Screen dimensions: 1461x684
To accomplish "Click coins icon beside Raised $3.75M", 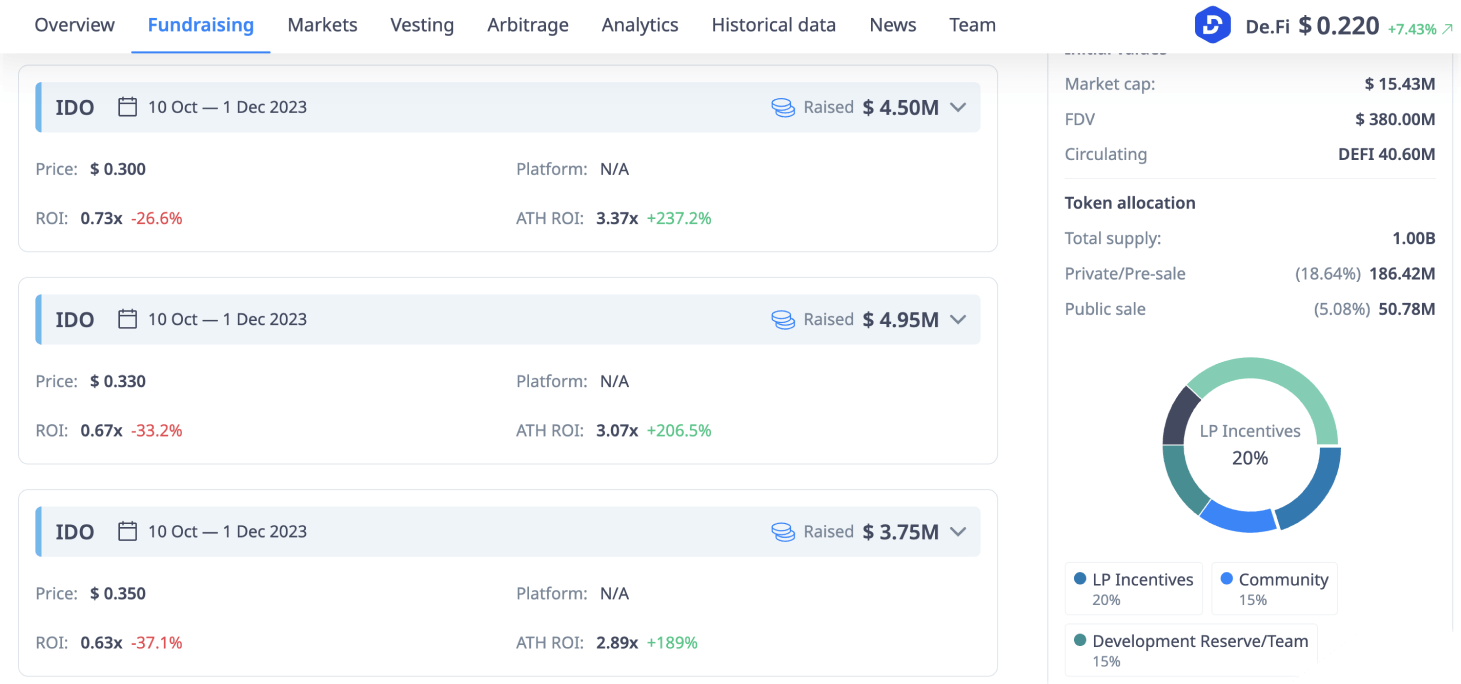I will click(783, 531).
